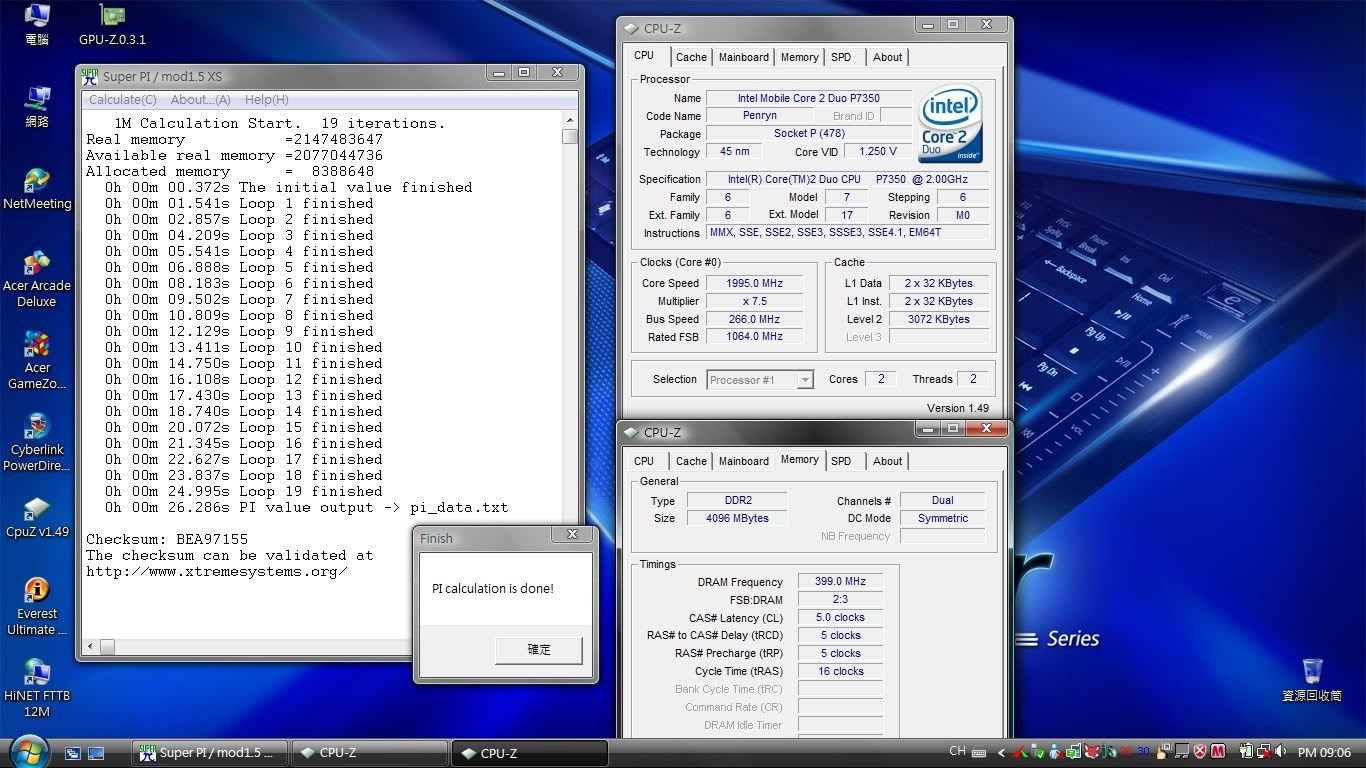Image resolution: width=1366 pixels, height=768 pixels.
Task: Switch to Mainboard tab in lower CPU-Z
Action: [744, 461]
